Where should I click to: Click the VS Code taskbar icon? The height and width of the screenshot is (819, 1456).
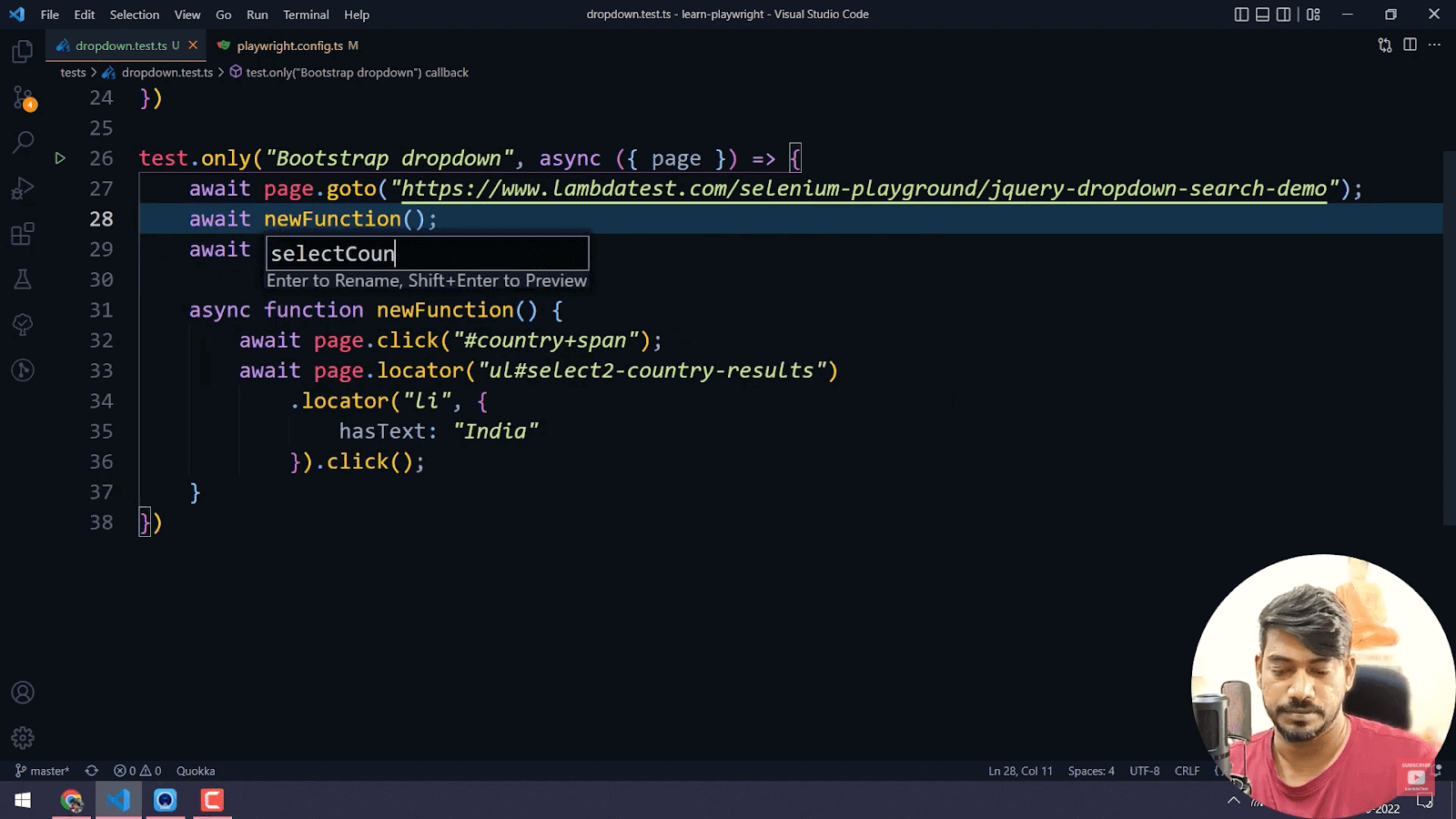118,801
